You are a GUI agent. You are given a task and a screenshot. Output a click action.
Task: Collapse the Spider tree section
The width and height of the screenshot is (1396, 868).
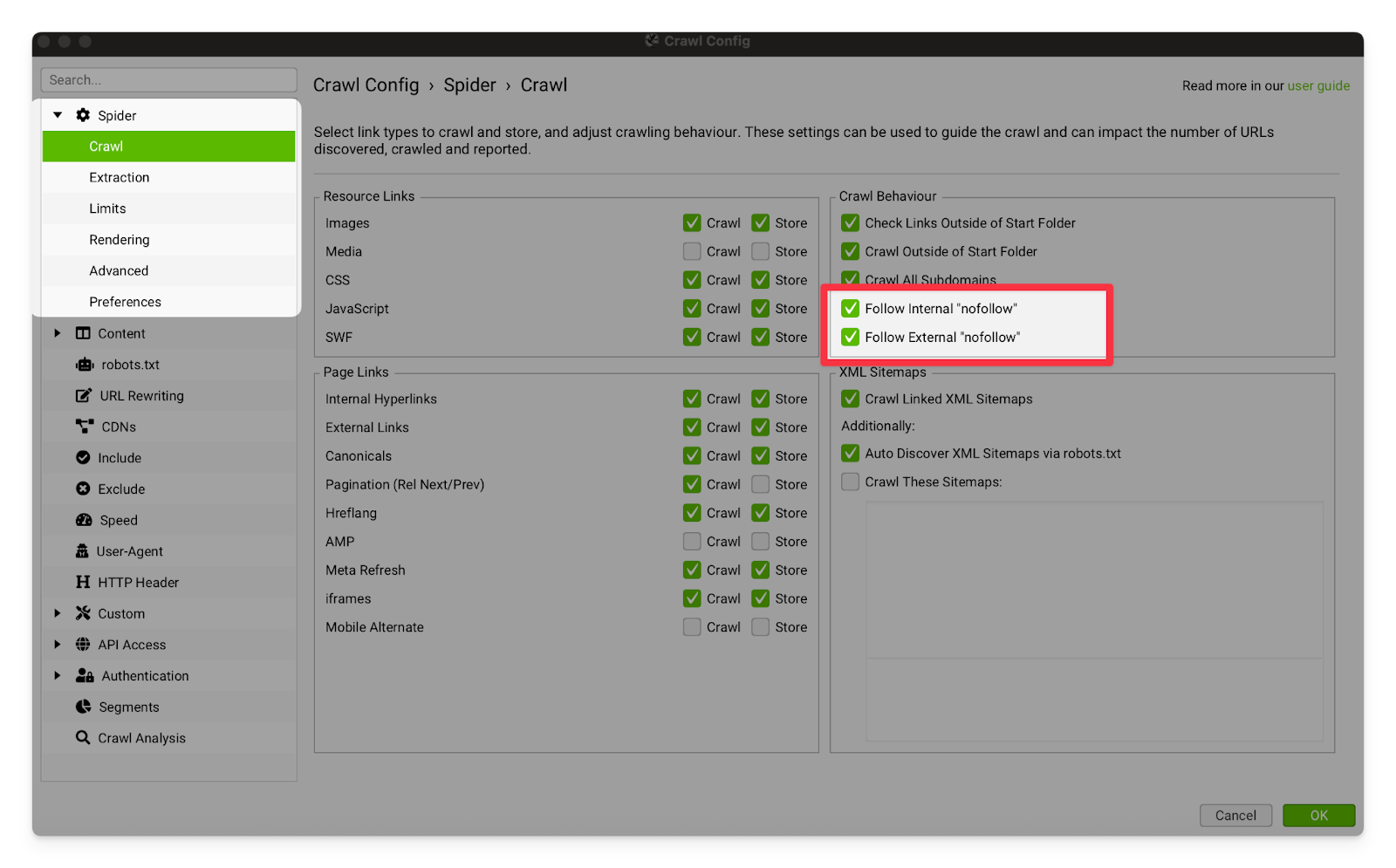coord(58,115)
